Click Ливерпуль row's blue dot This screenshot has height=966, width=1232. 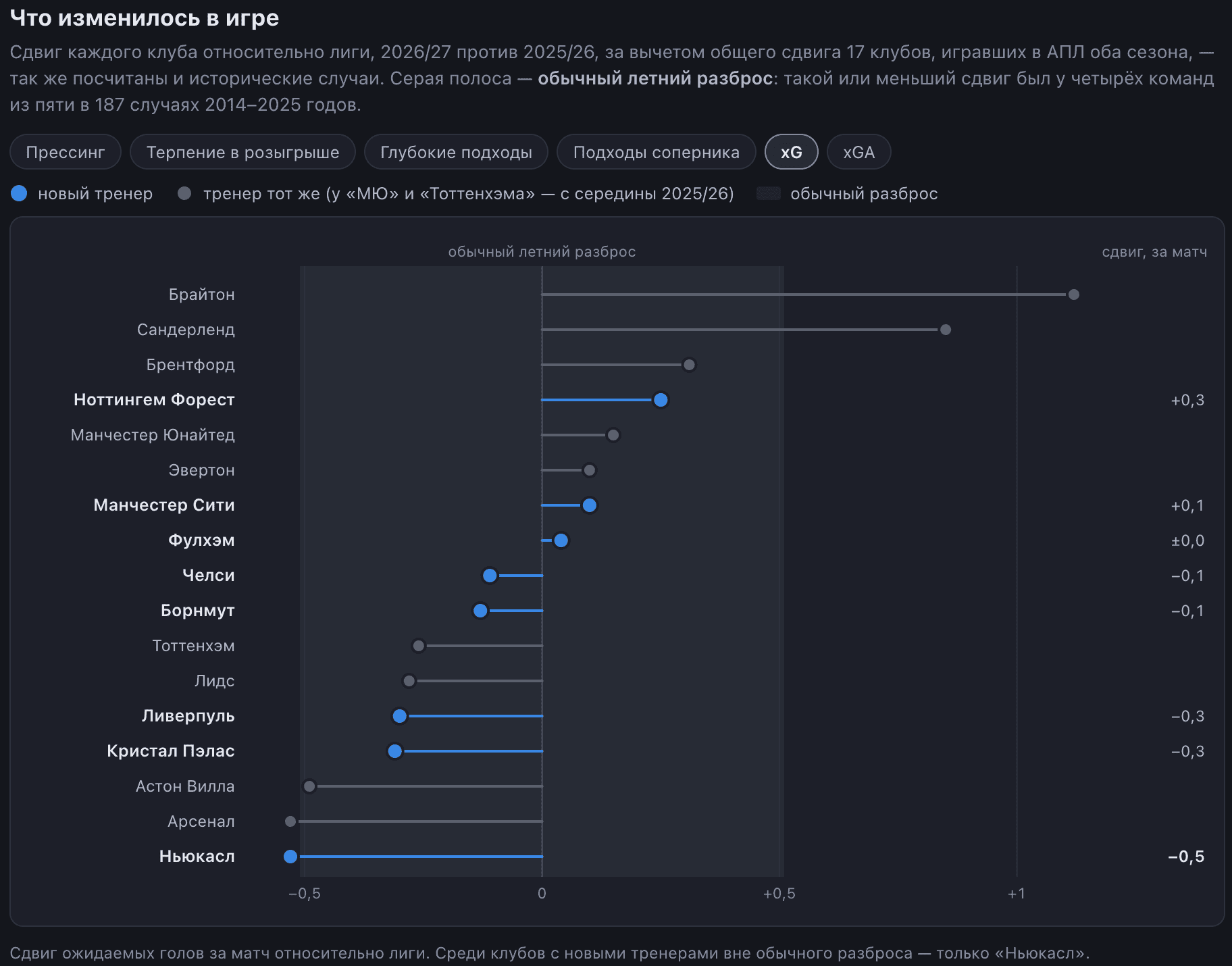pyautogui.click(x=400, y=716)
